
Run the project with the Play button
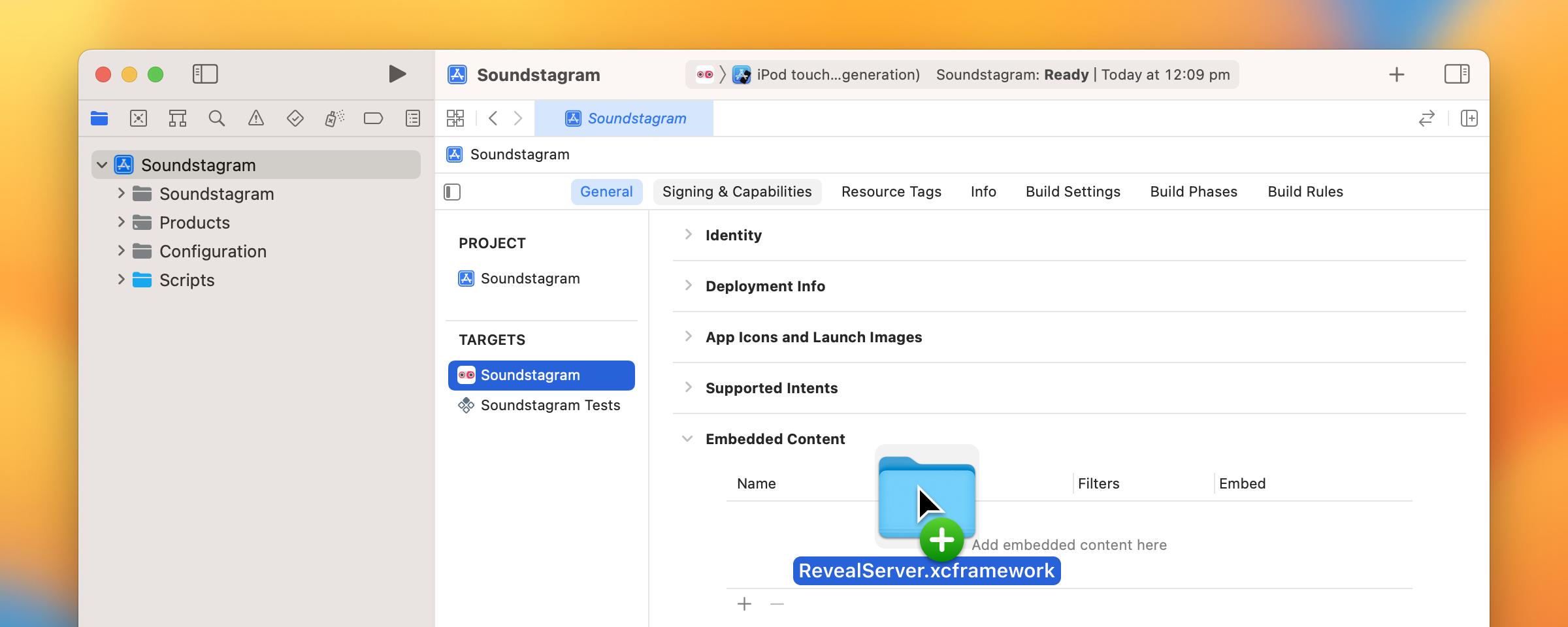(x=397, y=74)
